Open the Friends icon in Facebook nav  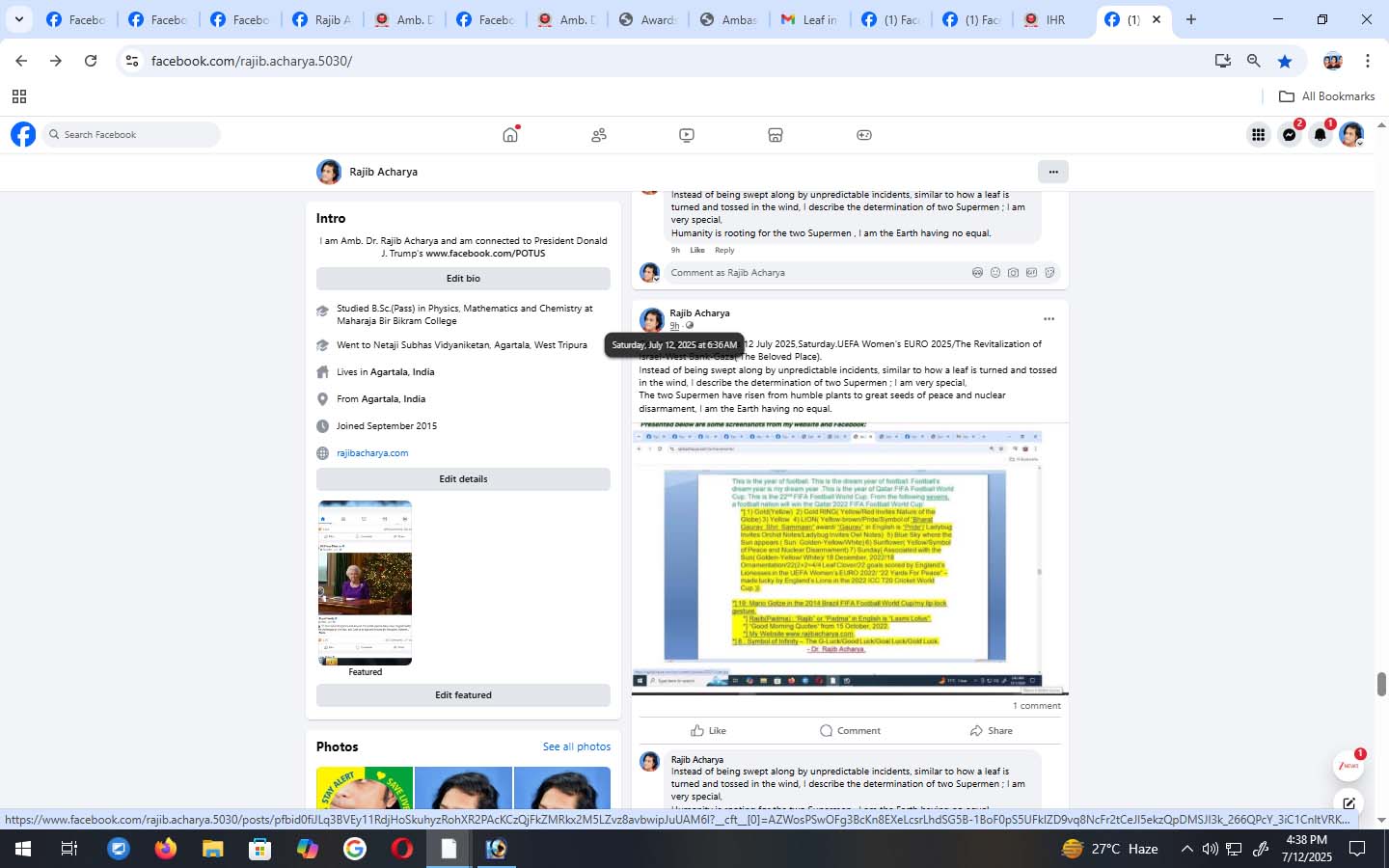(x=599, y=135)
